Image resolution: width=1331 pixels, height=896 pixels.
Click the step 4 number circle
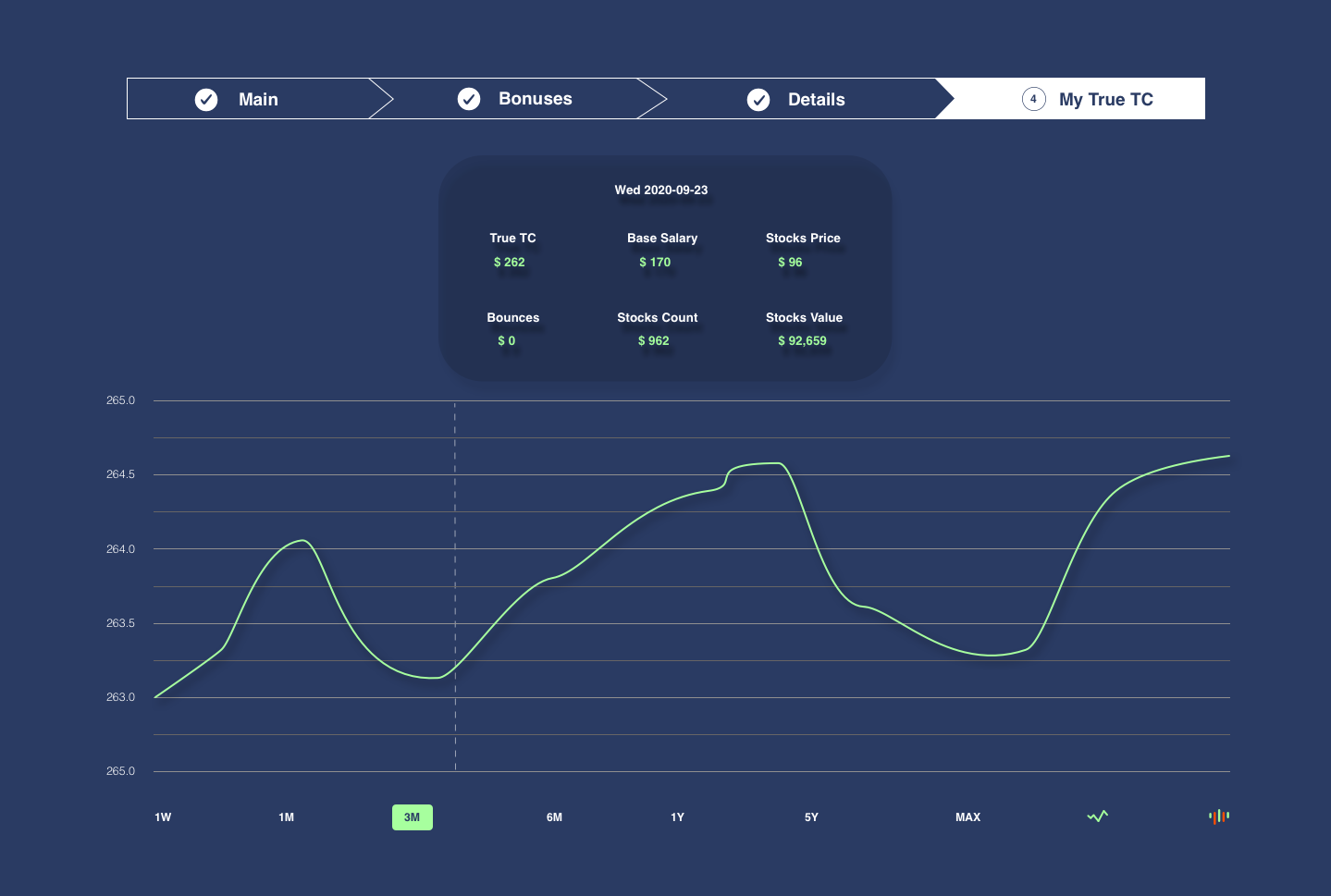1033,99
